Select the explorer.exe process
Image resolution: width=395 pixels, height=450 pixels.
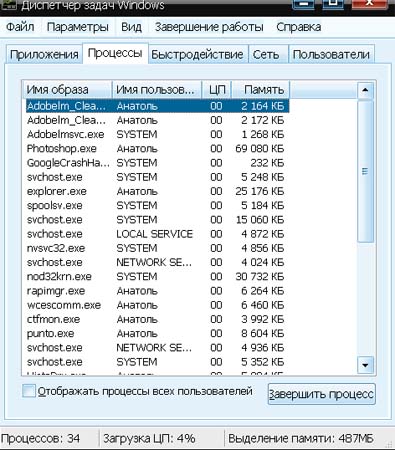click(157, 191)
